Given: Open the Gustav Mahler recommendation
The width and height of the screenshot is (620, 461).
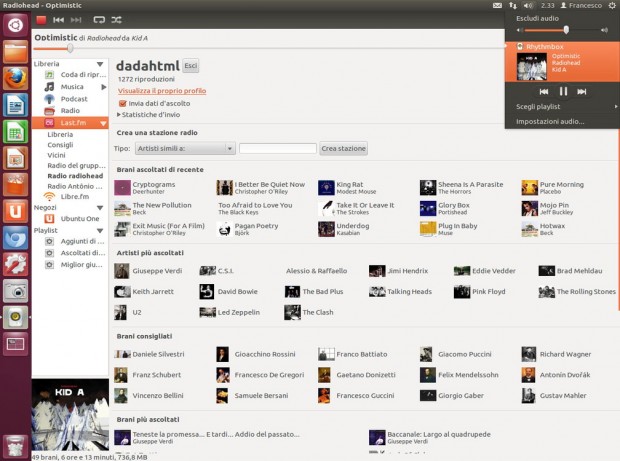Looking at the screenshot, I should (x=554, y=396).
